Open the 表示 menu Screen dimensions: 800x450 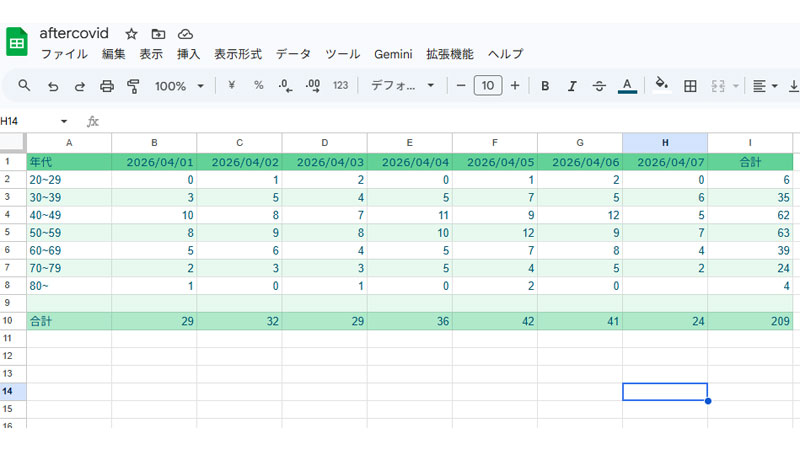pos(151,54)
